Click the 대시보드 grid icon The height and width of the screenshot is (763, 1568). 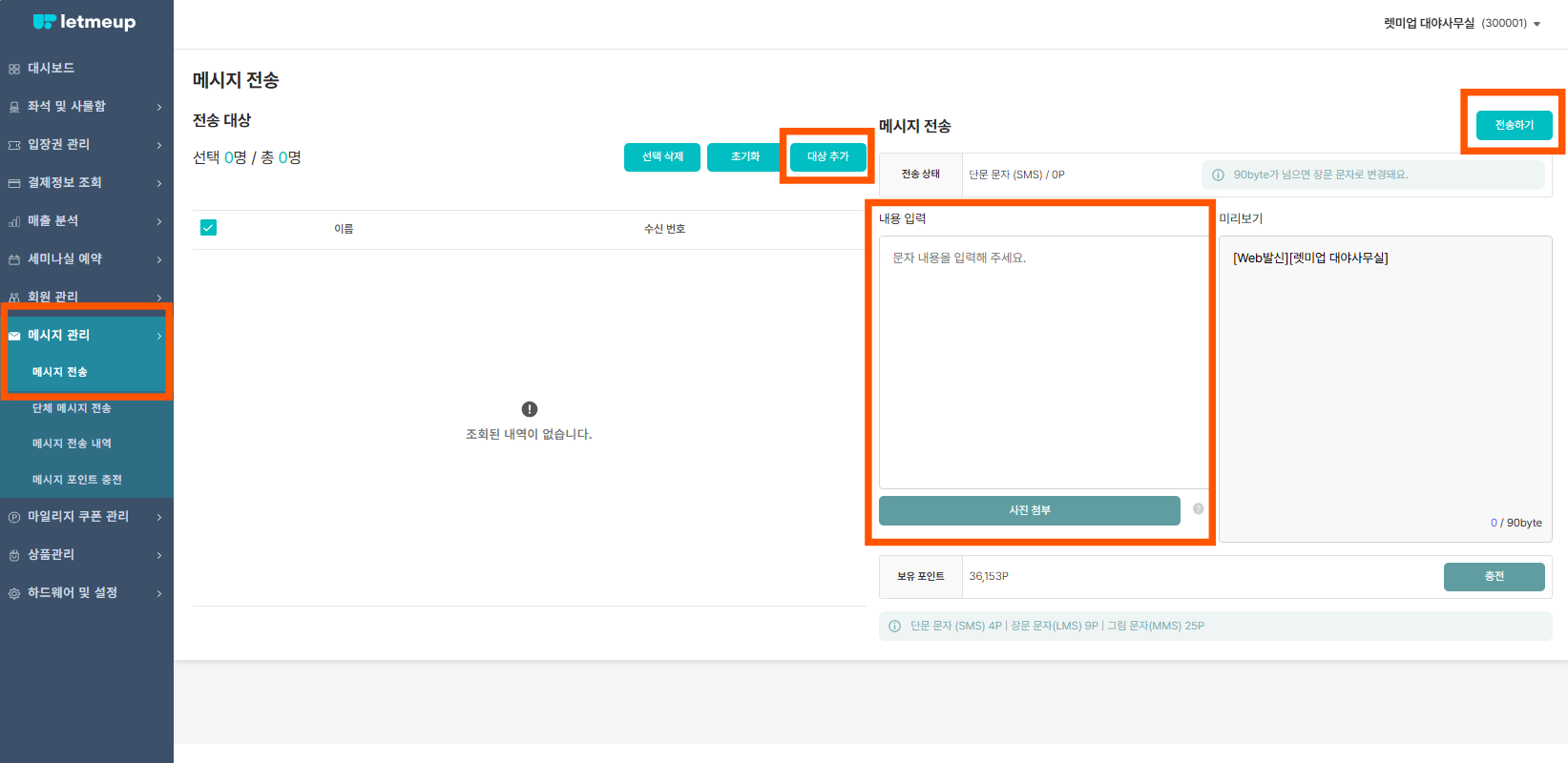click(x=14, y=69)
